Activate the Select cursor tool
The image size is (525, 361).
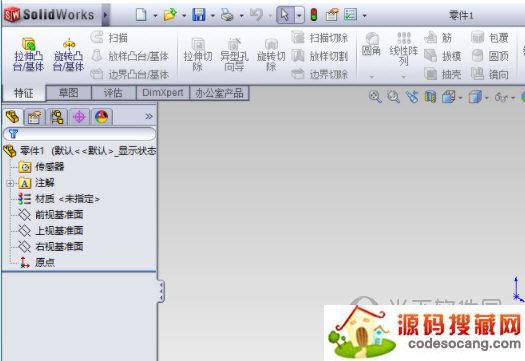click(x=285, y=15)
